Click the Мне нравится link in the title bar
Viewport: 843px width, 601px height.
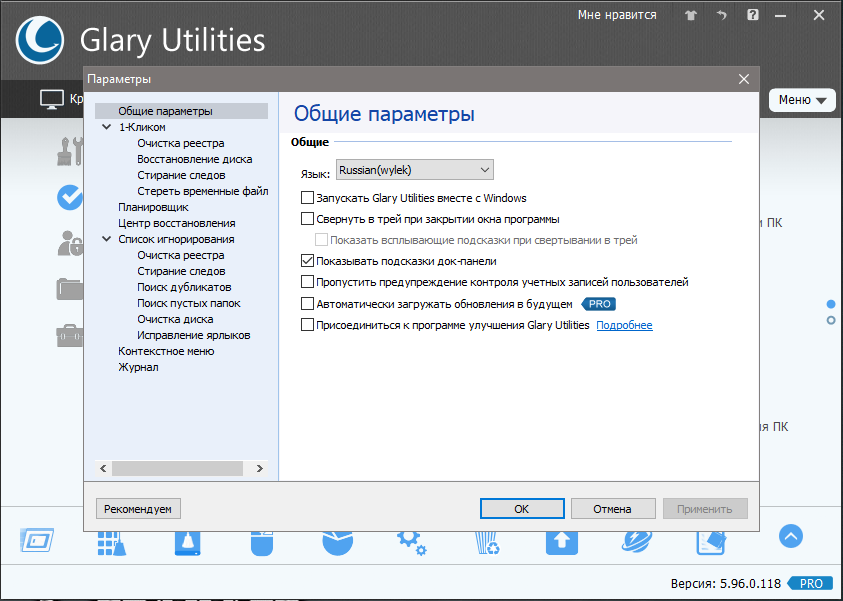[x=617, y=15]
